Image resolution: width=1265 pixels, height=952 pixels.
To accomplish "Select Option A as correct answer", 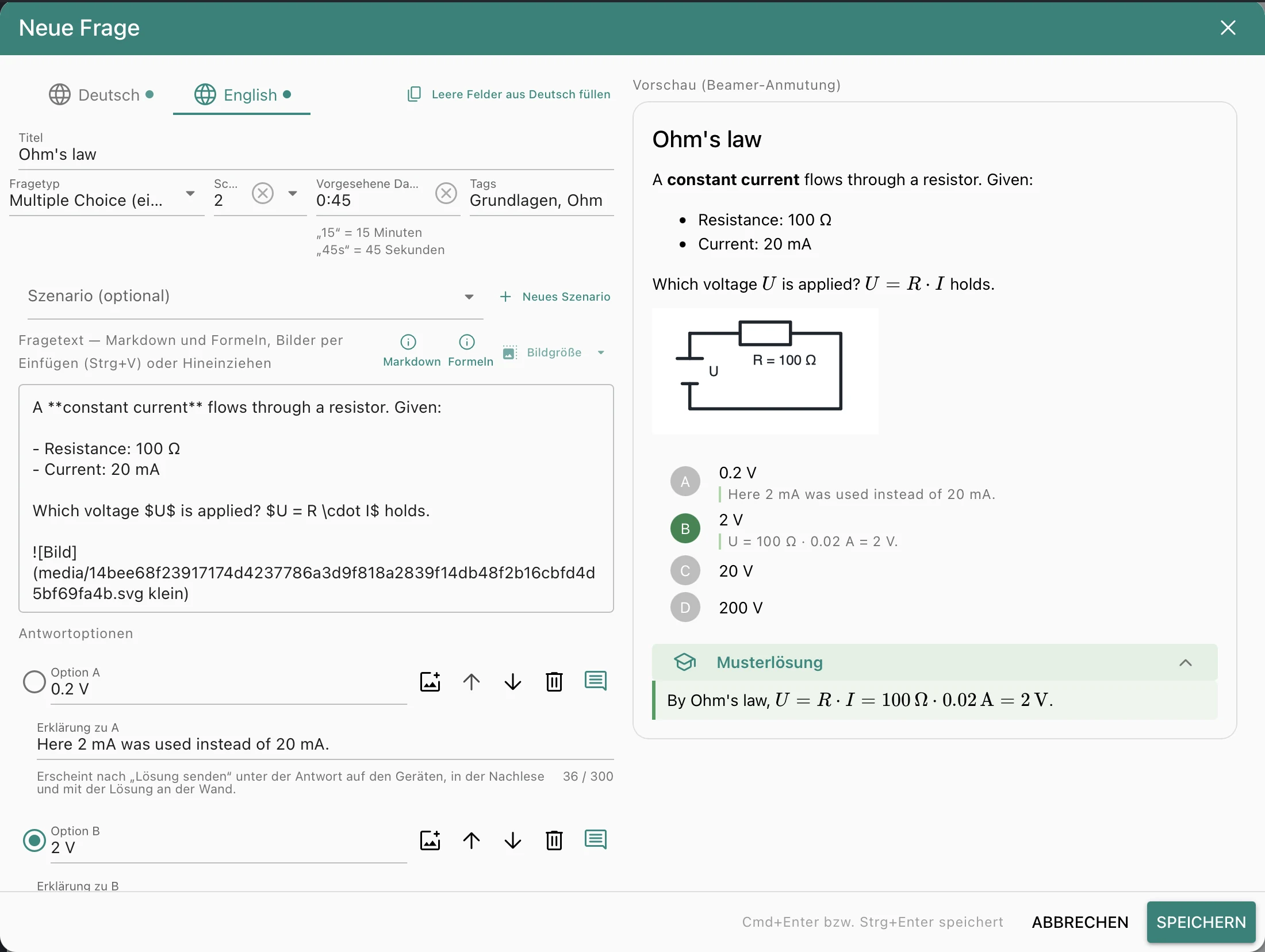I will (34, 682).
